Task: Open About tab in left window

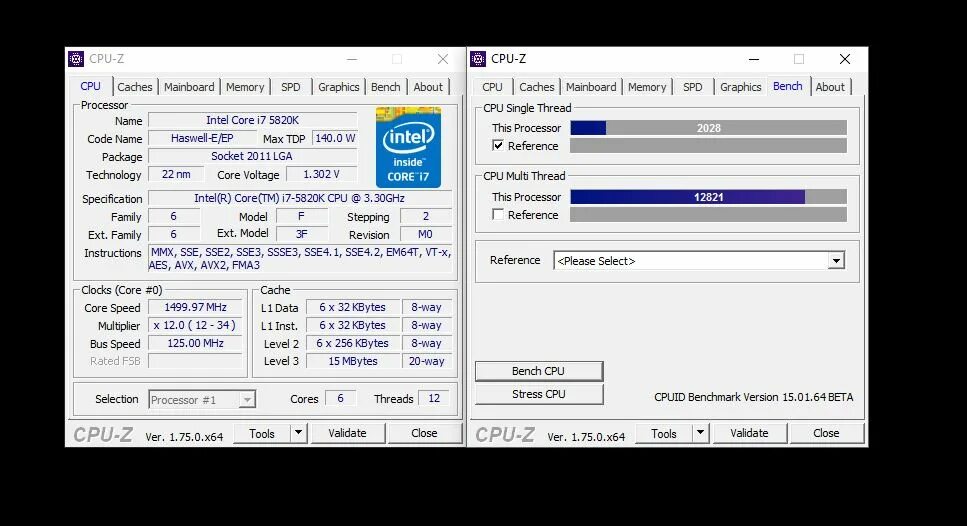Action: coord(428,87)
